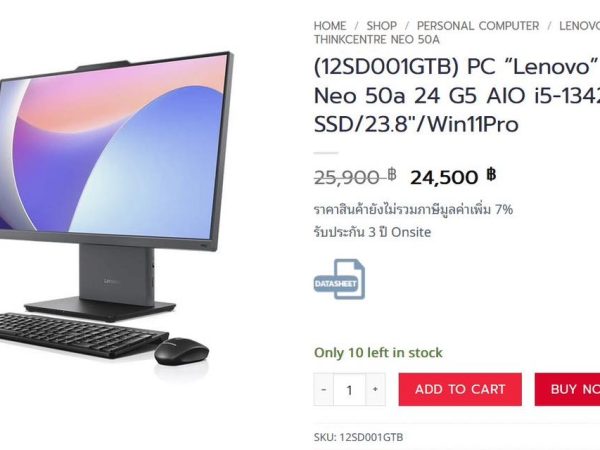Viewport: 600px width, 450px height.
Task: Click the mouse in the product photo
Action: point(181,351)
